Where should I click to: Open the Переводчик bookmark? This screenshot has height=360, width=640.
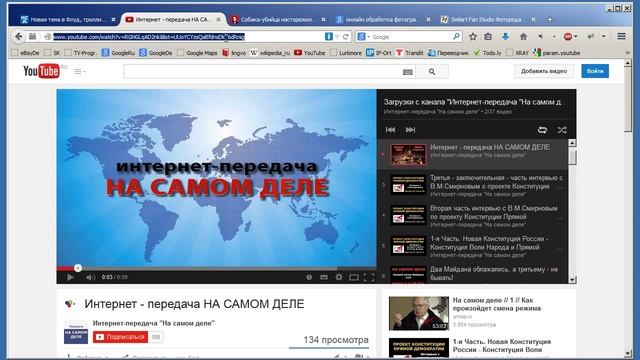click(448, 53)
